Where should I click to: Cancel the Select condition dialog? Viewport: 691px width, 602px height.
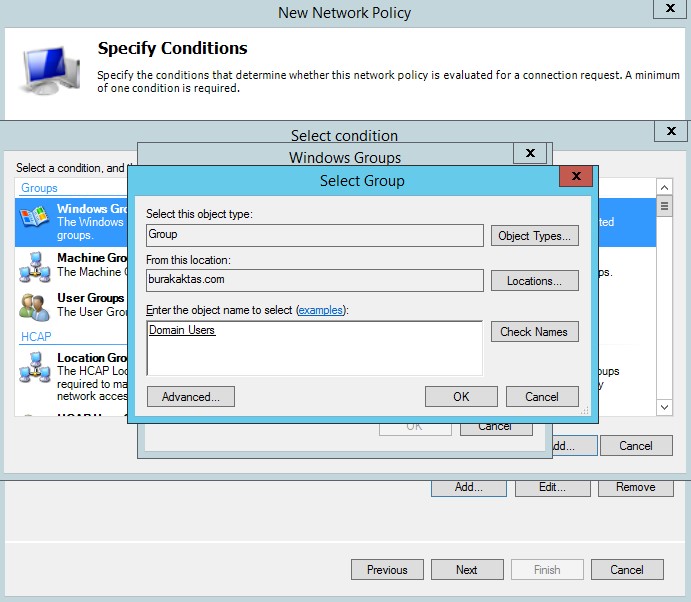pos(636,446)
